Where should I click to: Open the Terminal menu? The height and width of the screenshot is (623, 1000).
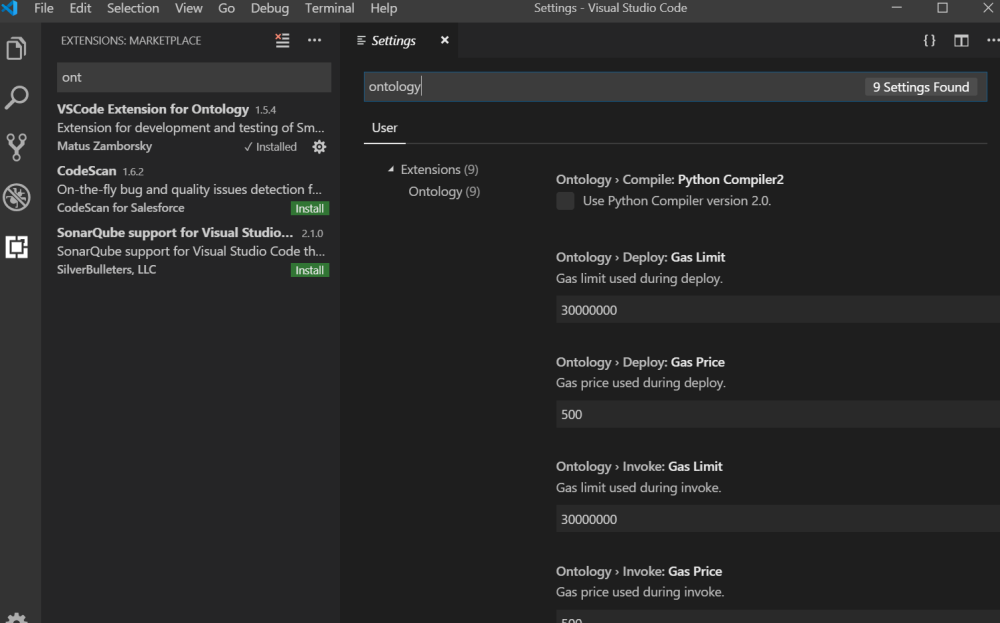[x=329, y=8]
